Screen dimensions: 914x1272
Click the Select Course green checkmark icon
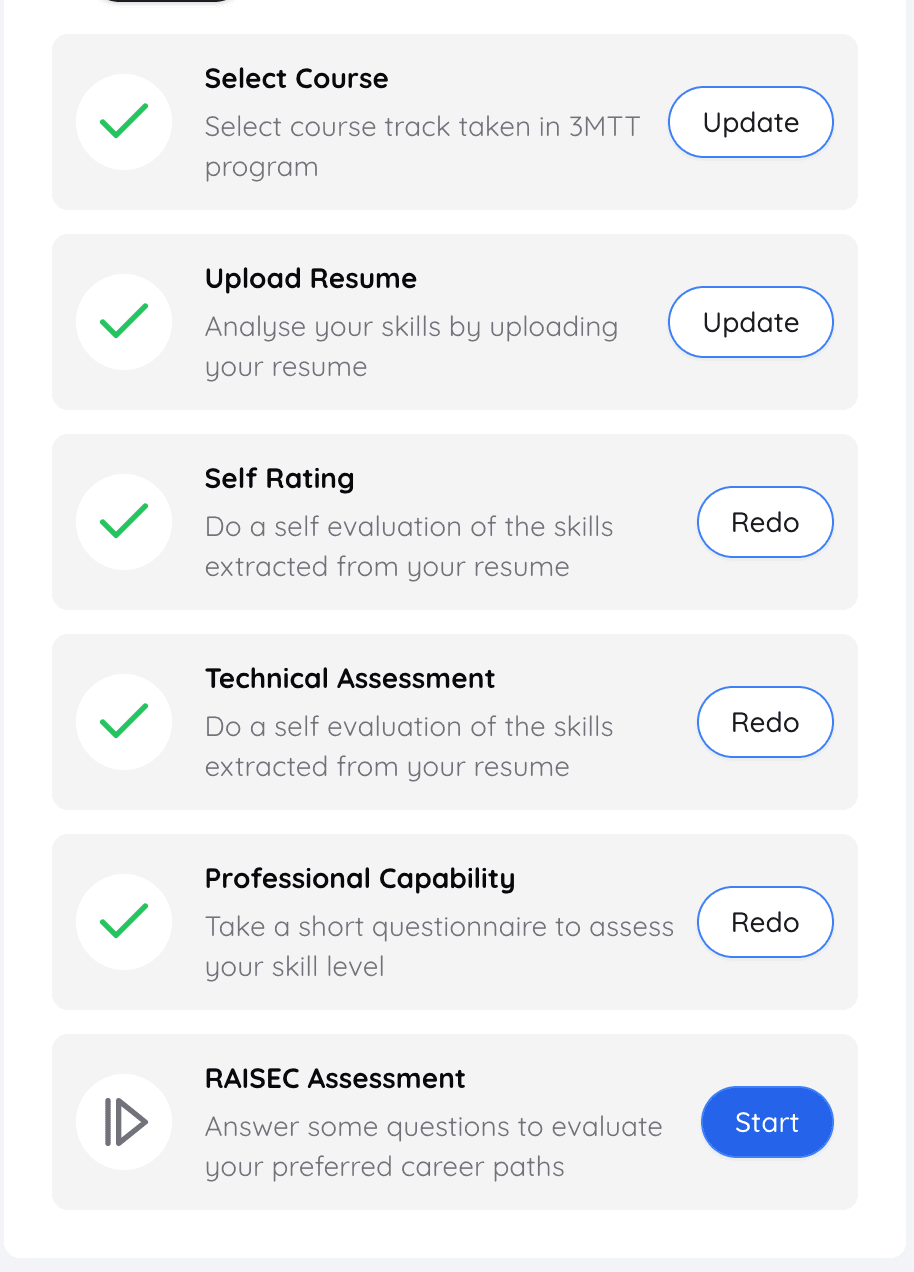coord(124,122)
